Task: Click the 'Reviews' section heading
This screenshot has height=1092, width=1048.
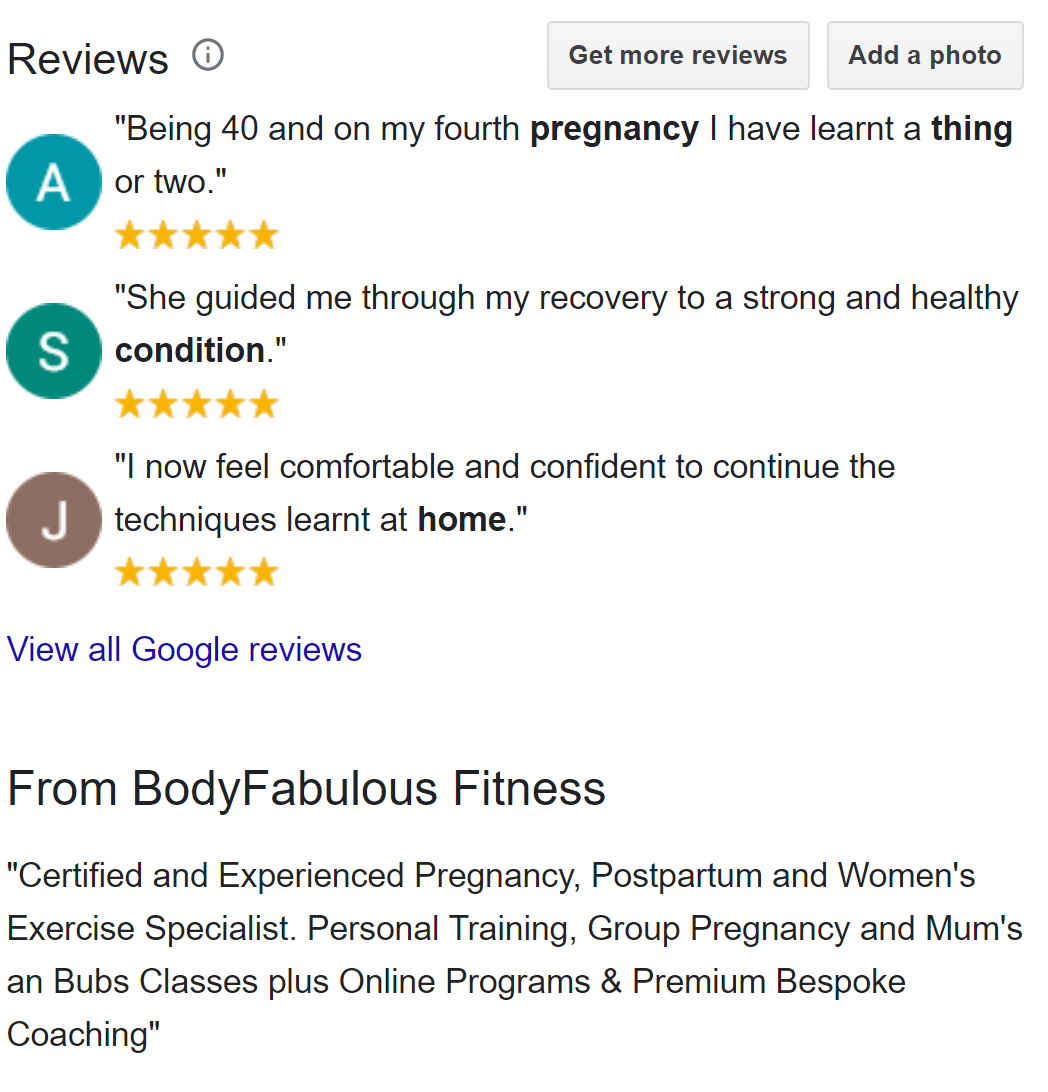Action: pyautogui.click(x=88, y=59)
